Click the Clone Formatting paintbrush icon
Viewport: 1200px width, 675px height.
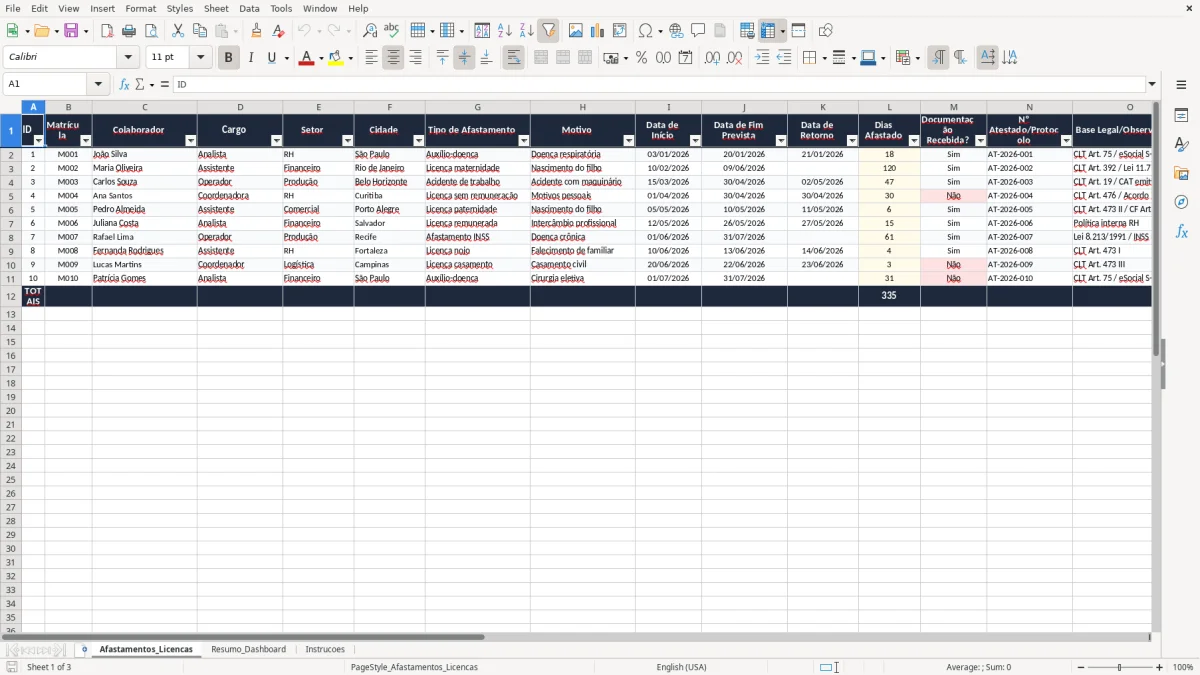[256, 31]
